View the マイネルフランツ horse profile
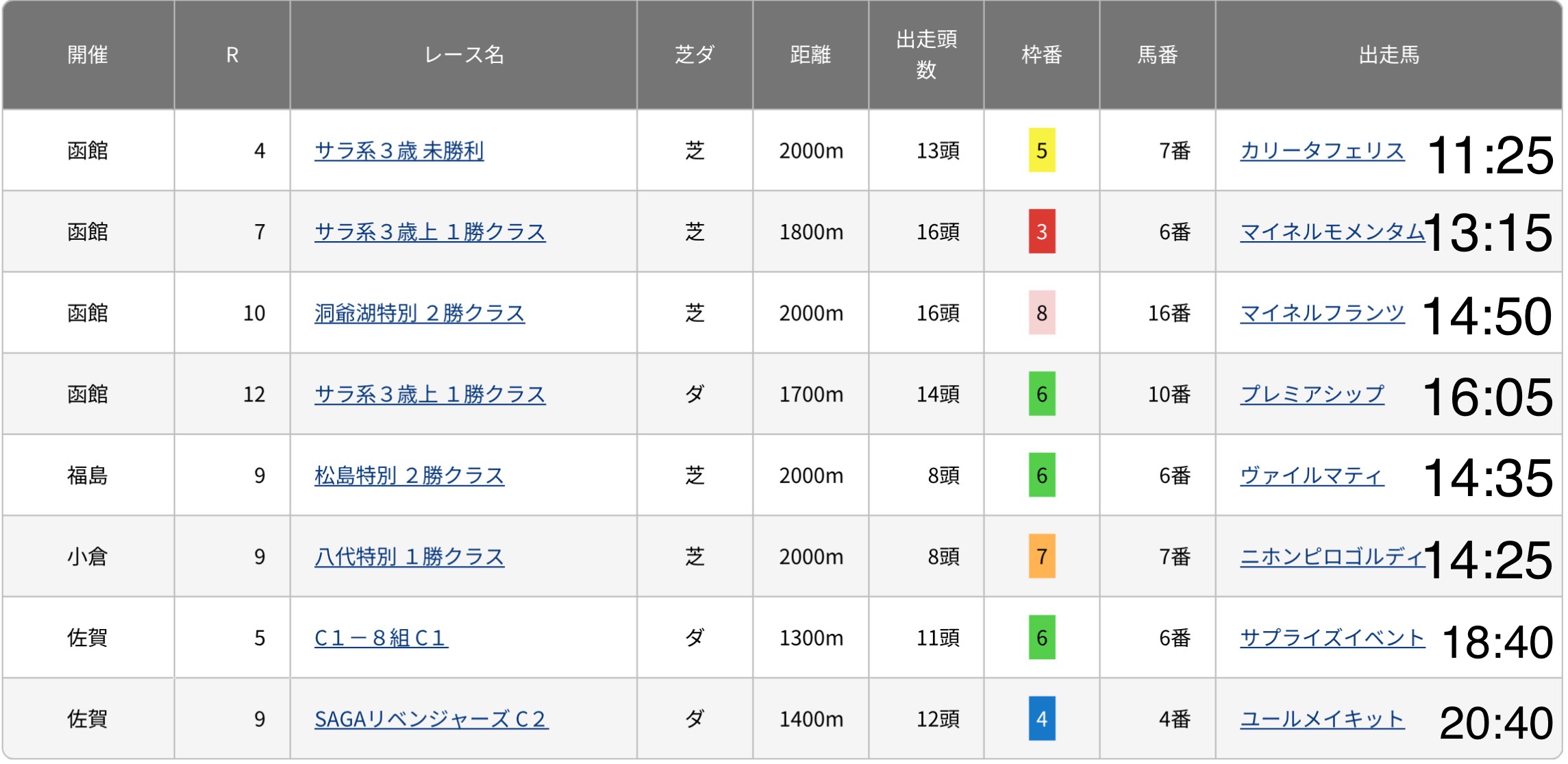Viewport: 1568px width, 764px height. pyautogui.click(x=1321, y=313)
